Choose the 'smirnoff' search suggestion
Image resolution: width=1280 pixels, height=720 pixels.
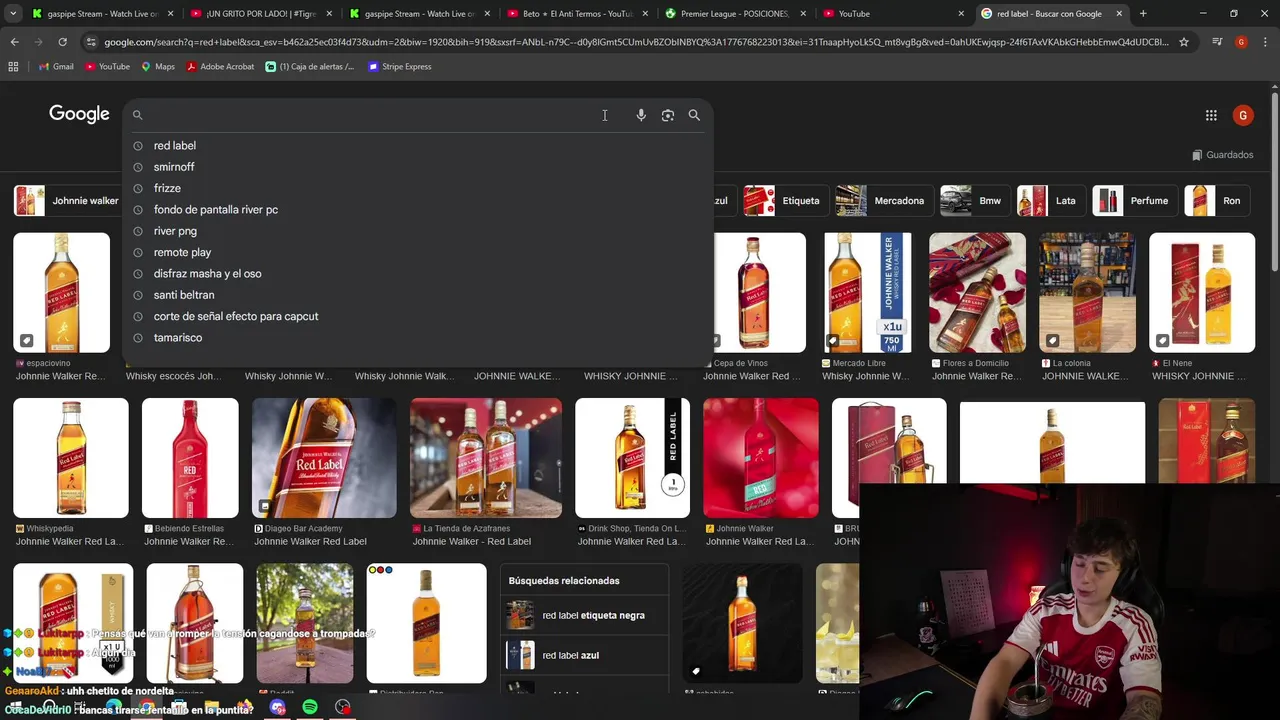click(x=418, y=167)
